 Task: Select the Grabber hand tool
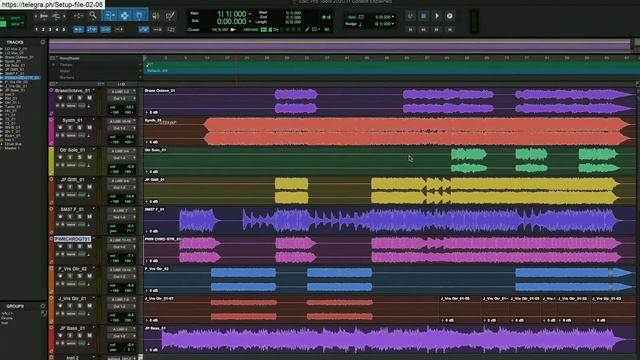pos(139,16)
